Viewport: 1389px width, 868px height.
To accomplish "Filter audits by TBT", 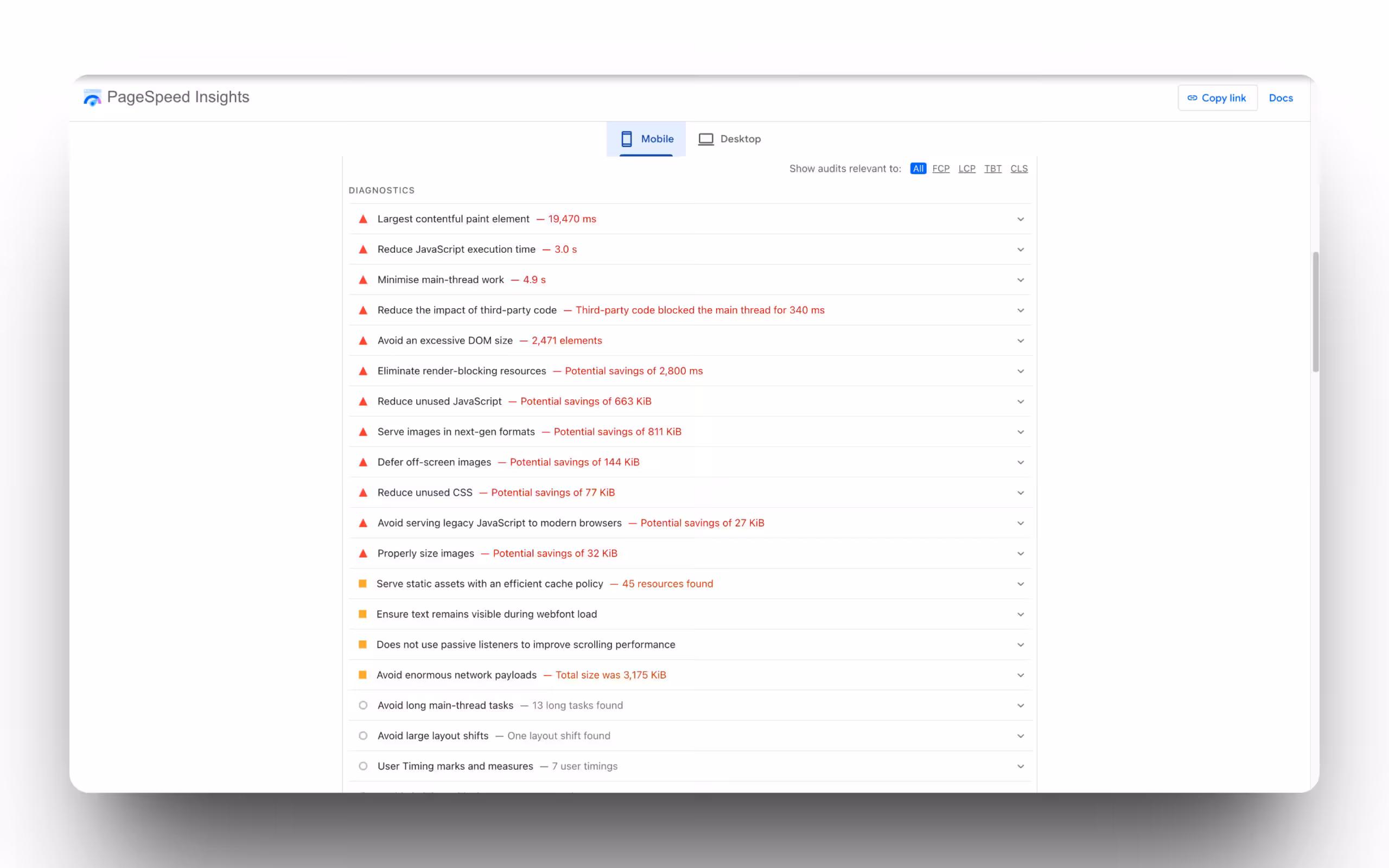I will coord(992,169).
